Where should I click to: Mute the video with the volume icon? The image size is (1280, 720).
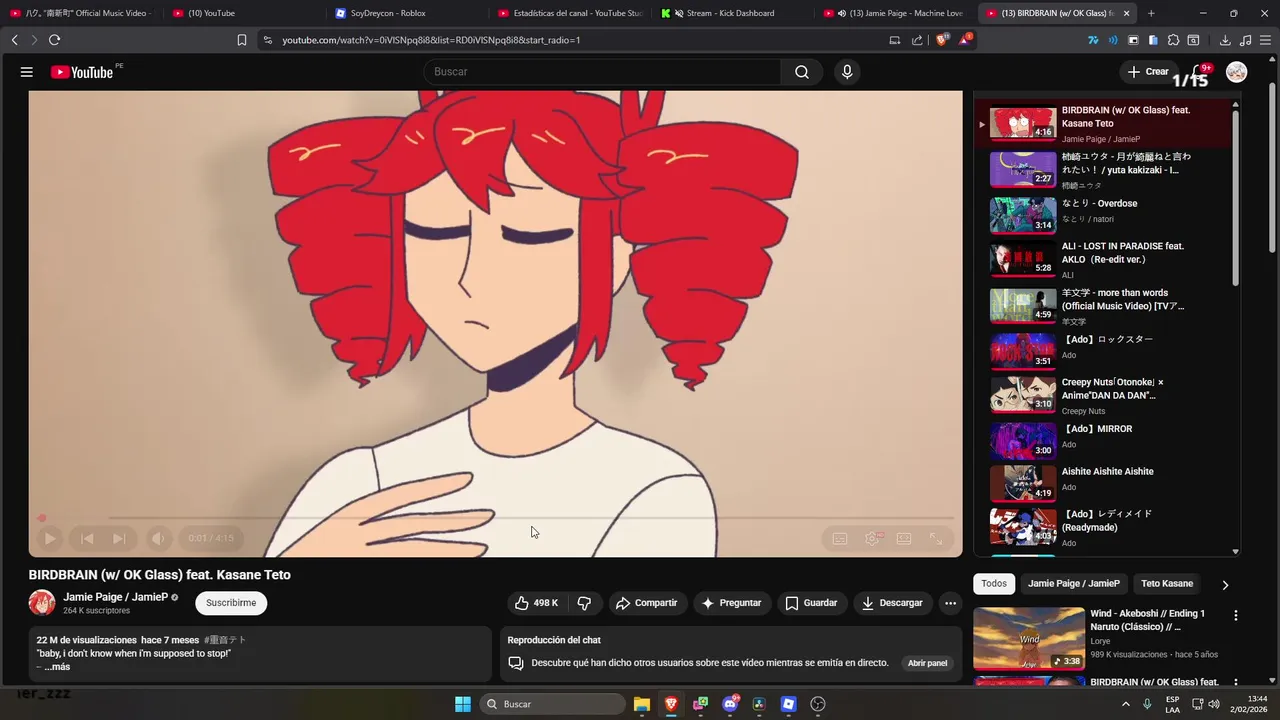(x=158, y=538)
